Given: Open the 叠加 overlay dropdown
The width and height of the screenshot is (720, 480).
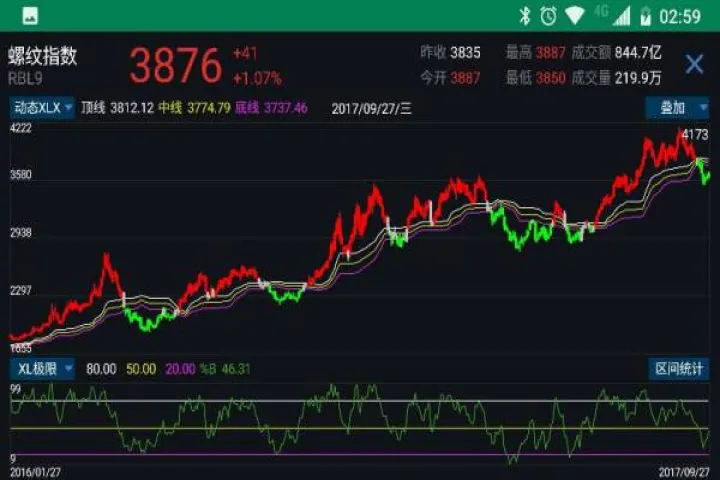Looking at the screenshot, I should coord(677,108).
